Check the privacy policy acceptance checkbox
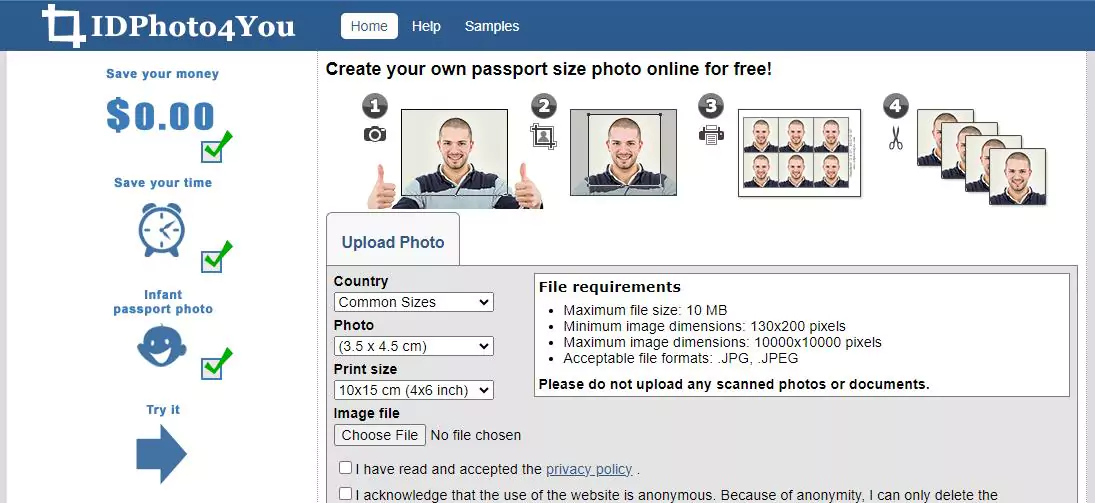This screenshot has height=503, width=1095. coord(345,467)
